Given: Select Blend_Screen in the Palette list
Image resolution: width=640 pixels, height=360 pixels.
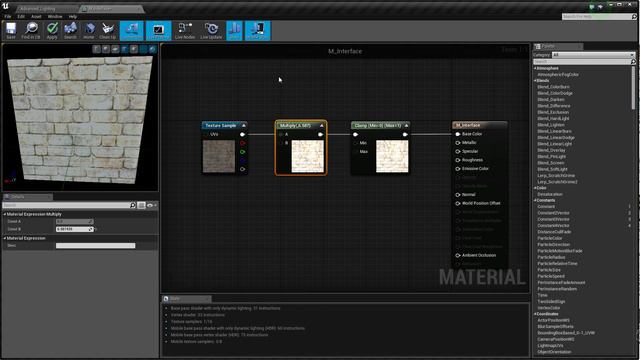Looking at the screenshot, I should 551,163.
